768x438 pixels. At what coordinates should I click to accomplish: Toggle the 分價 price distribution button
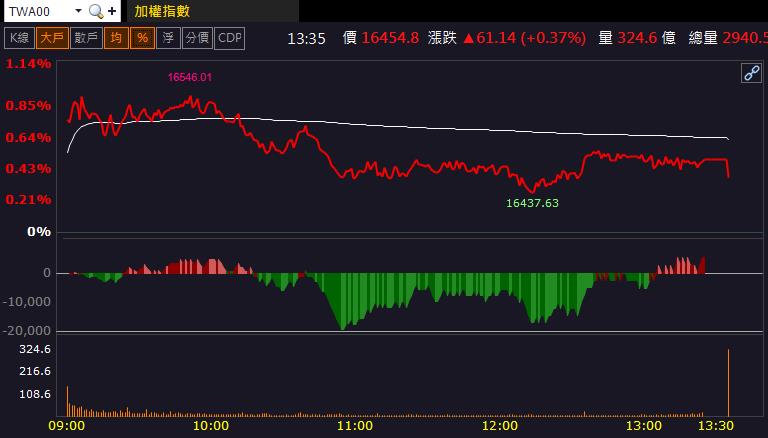click(x=197, y=38)
